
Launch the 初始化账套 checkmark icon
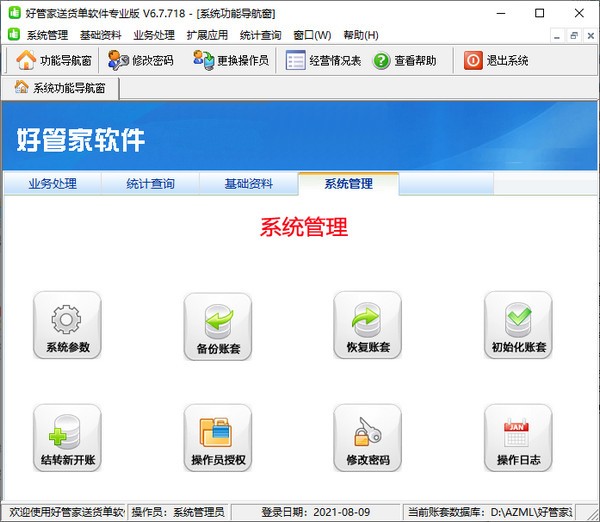(518, 325)
